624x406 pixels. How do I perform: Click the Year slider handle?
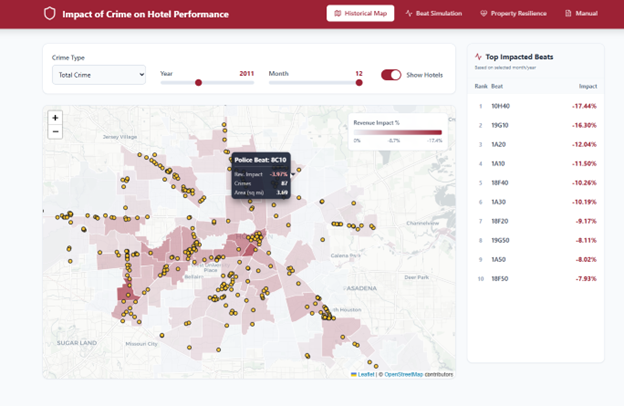(x=198, y=83)
